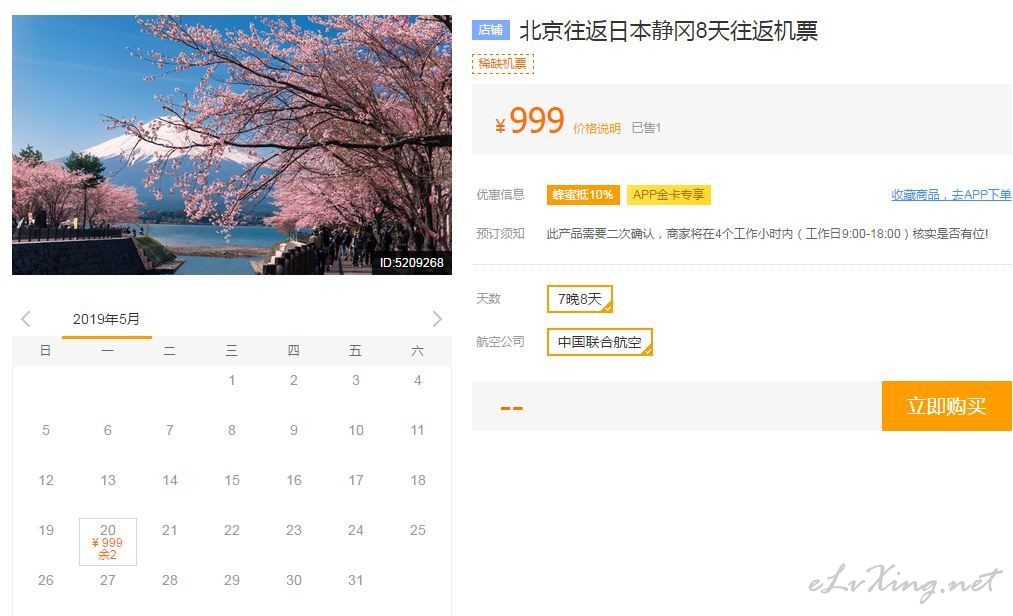Open the 价格说明 price explanation link
This screenshot has width=1013, height=616.
pyautogui.click(x=597, y=128)
